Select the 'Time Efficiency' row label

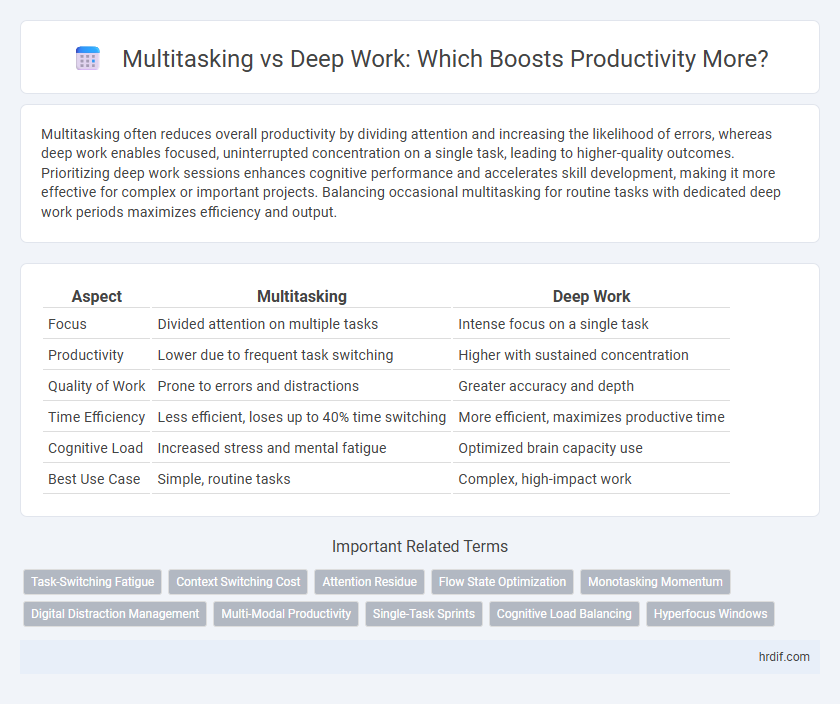pos(96,417)
